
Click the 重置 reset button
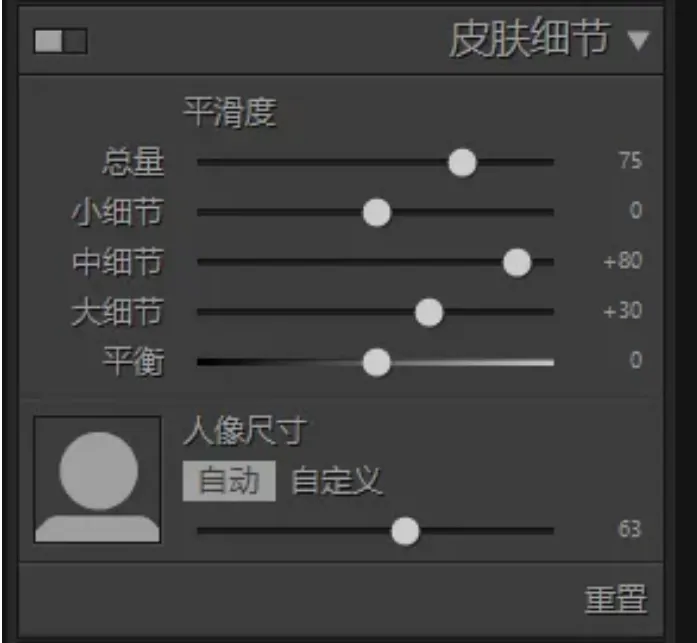[x=616, y=599]
